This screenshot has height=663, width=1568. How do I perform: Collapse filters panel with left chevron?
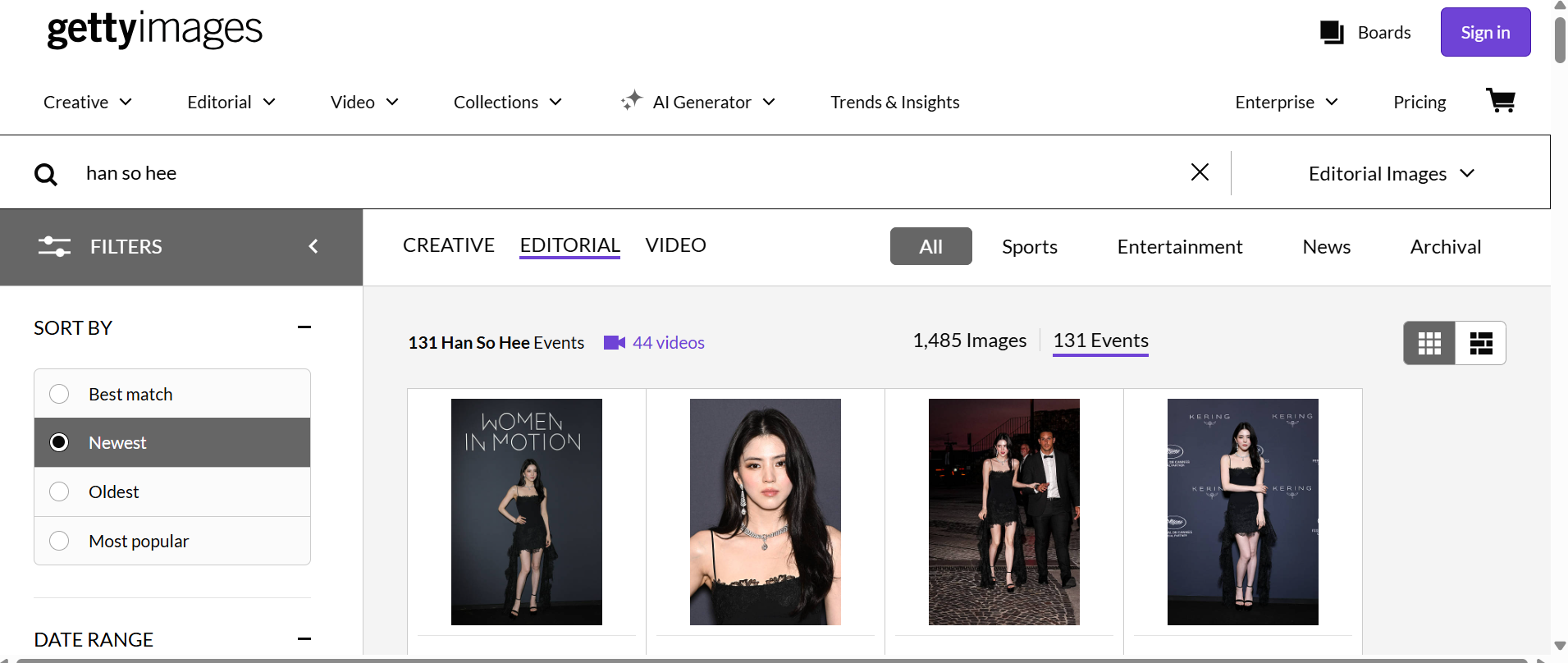point(313,247)
